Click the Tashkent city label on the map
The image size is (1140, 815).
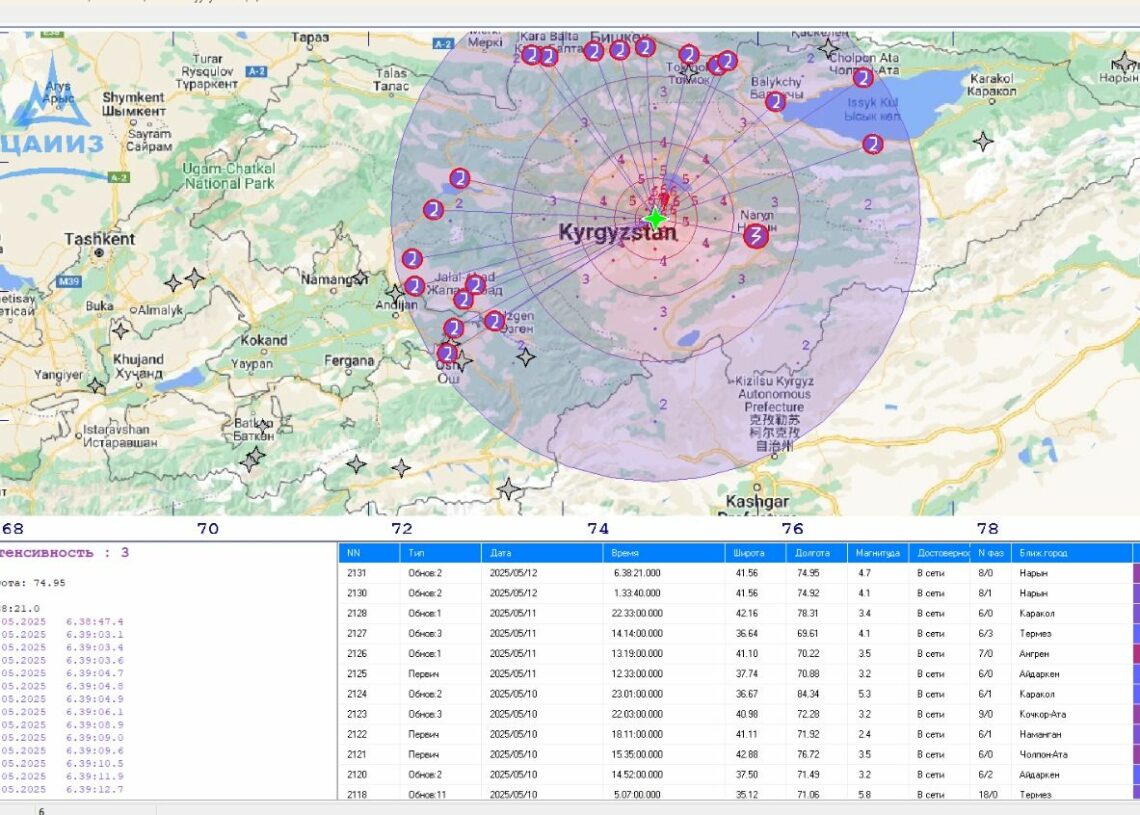[99, 240]
